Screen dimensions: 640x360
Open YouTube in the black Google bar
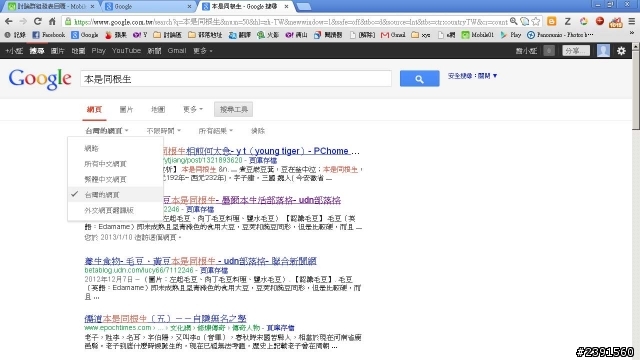(x=126, y=51)
